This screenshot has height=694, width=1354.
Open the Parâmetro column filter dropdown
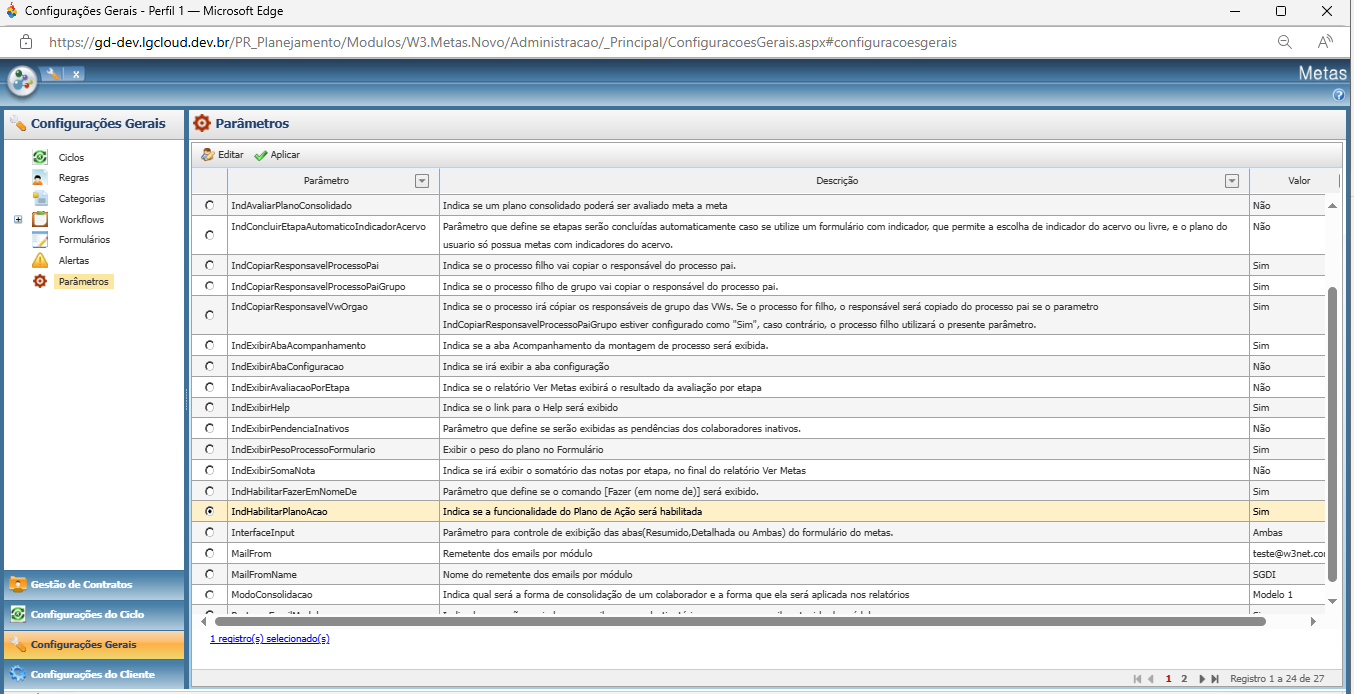(x=422, y=181)
